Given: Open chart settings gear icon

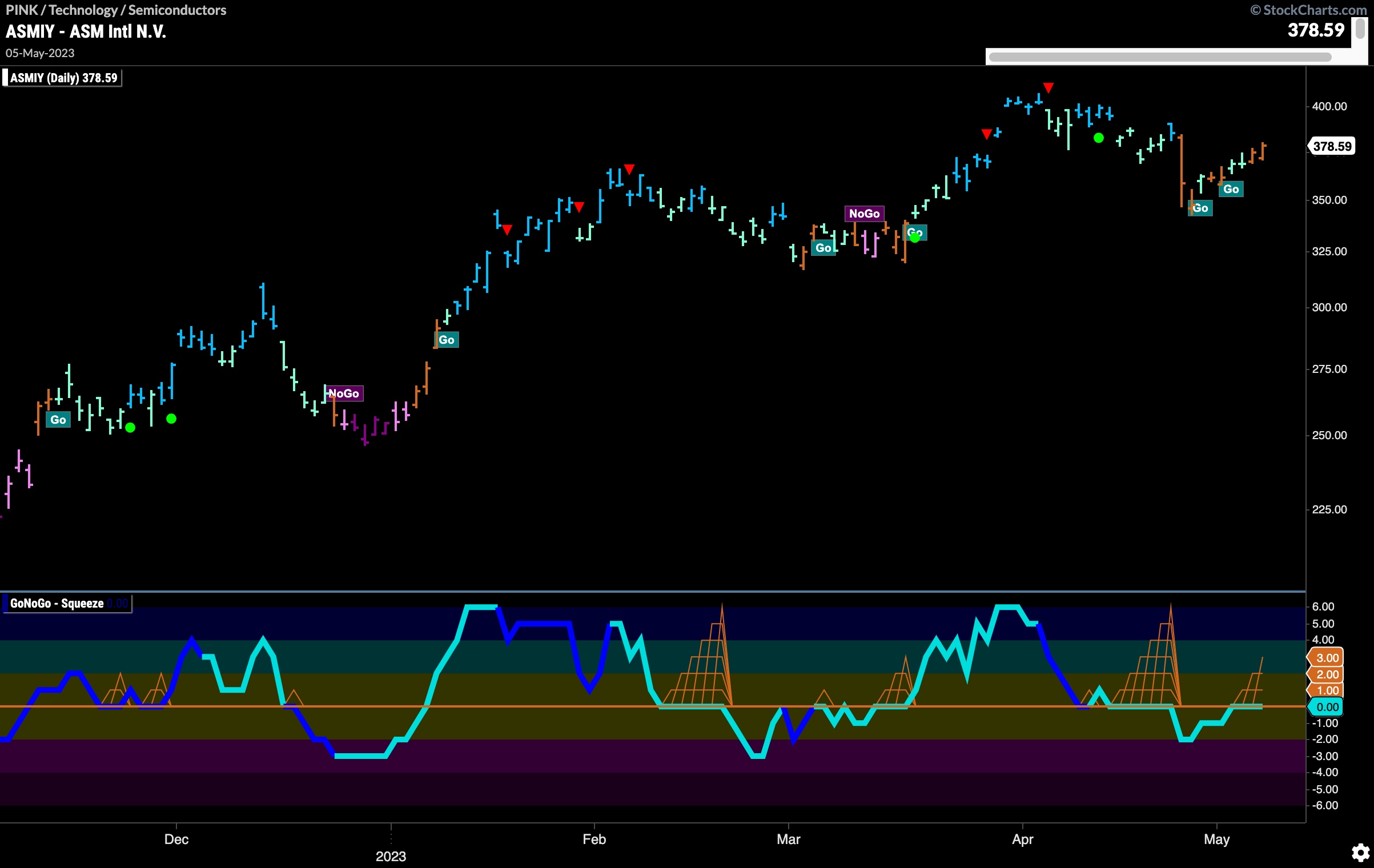Looking at the screenshot, I should click(x=1360, y=853).
